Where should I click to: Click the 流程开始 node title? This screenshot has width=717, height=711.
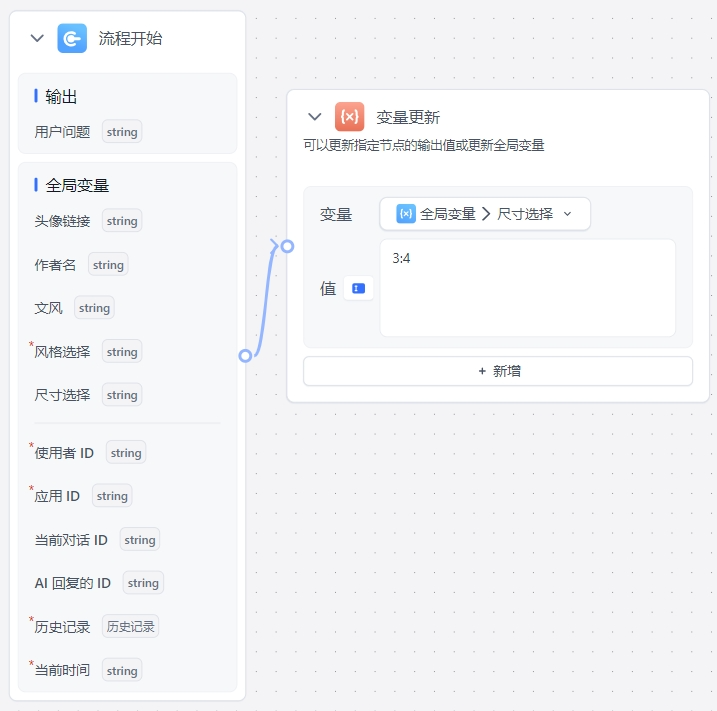click(x=130, y=38)
